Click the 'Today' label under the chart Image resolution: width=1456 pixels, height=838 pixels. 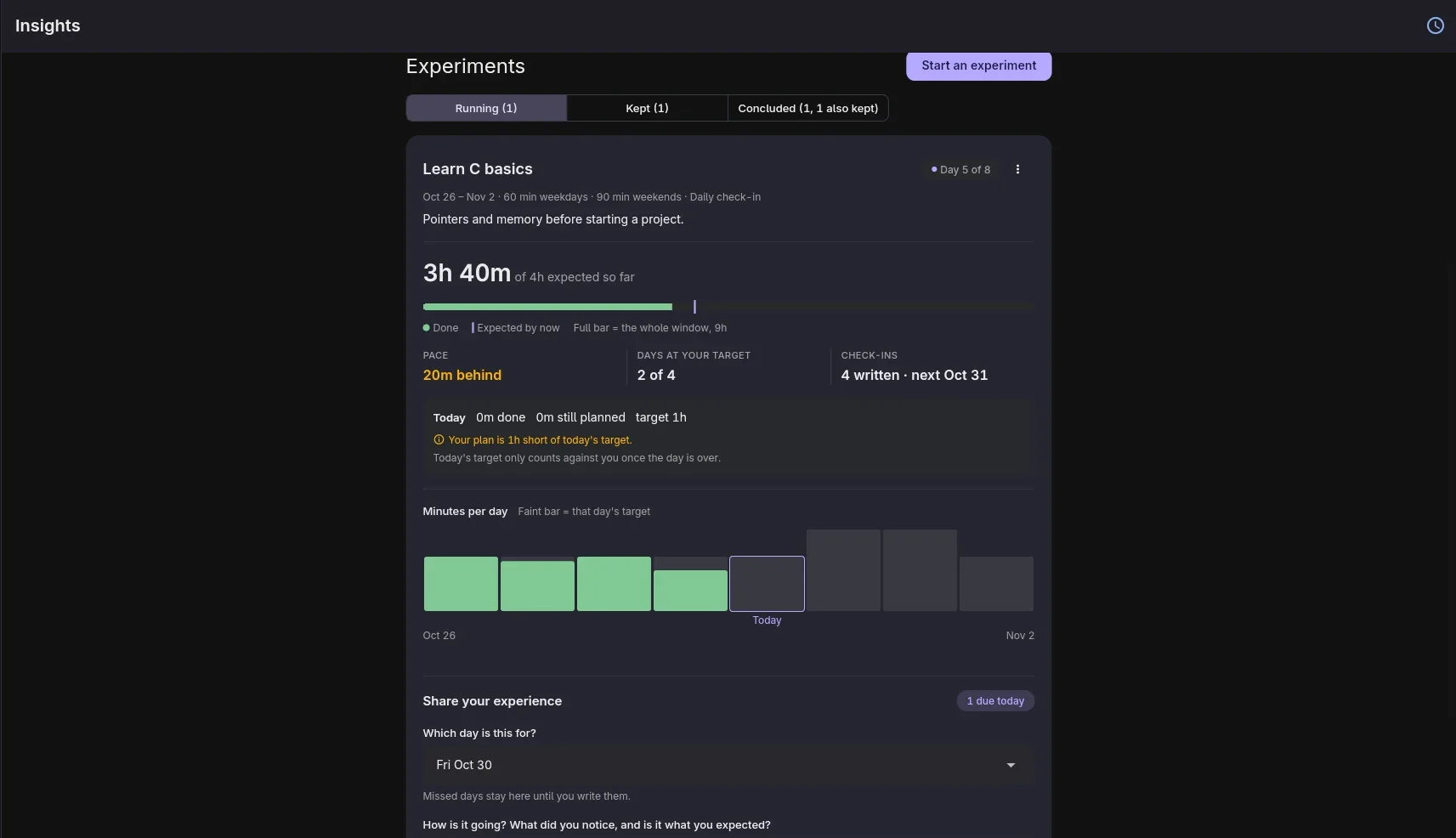point(767,620)
